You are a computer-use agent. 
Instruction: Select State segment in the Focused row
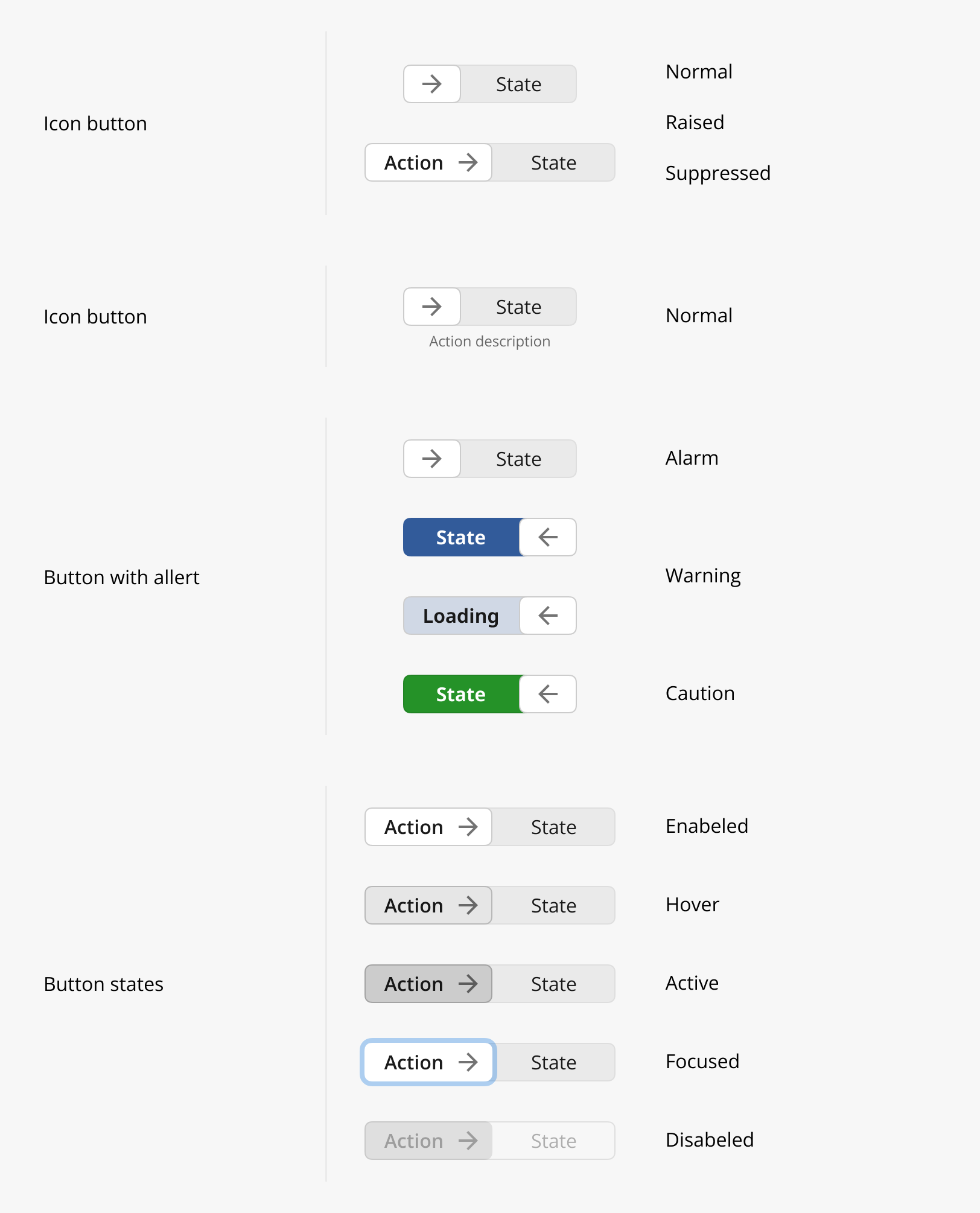click(554, 1062)
